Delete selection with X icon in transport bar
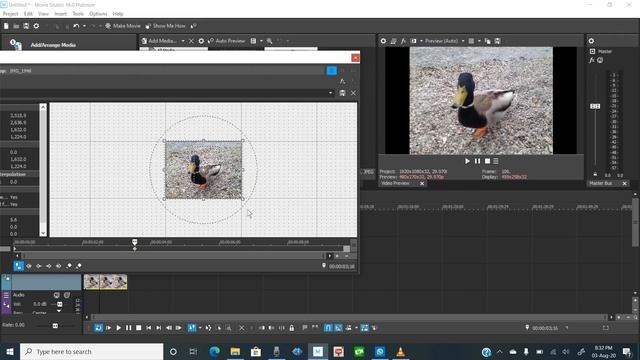This screenshot has width=640, height=360. (242, 328)
